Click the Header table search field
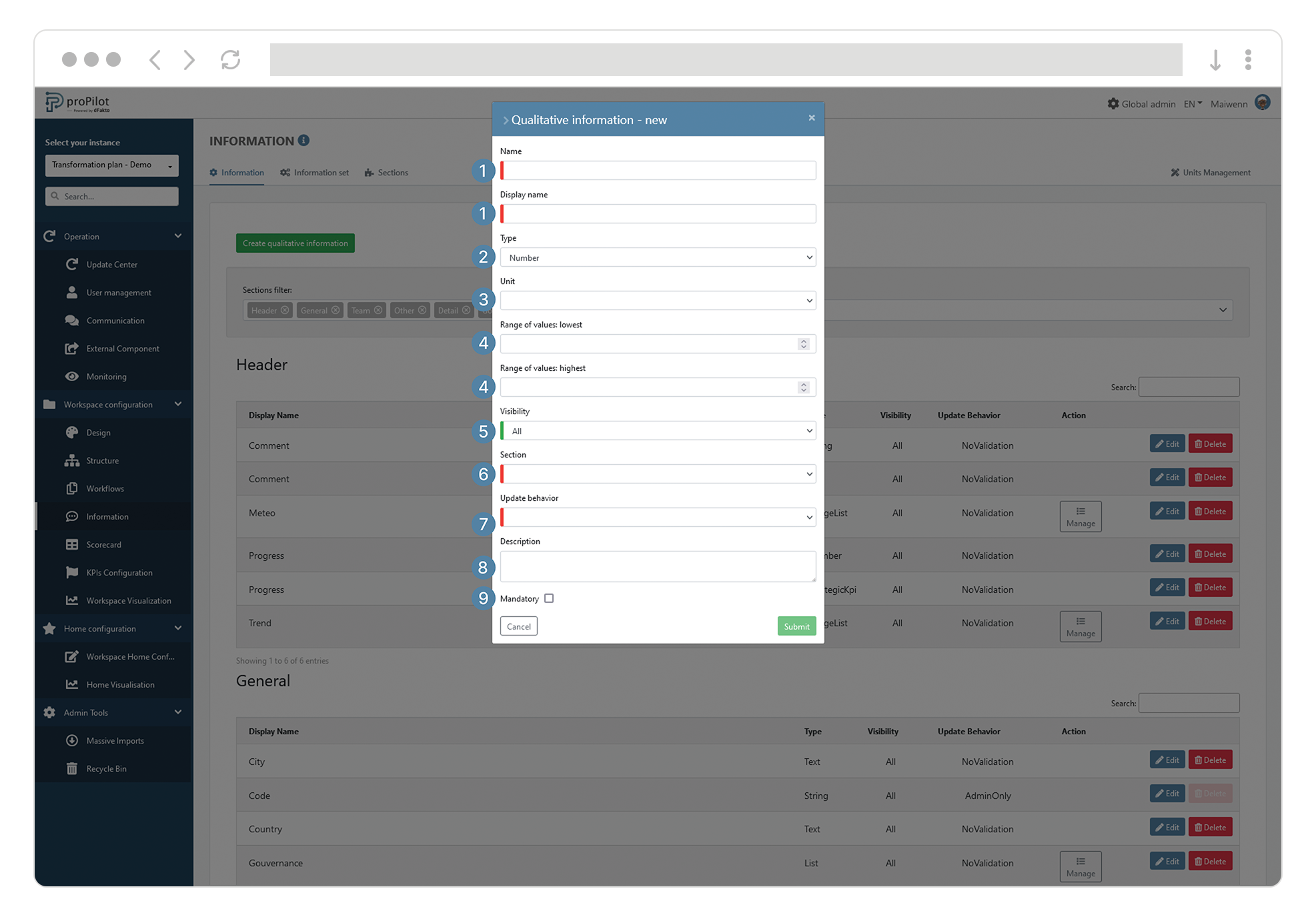 click(x=1189, y=387)
